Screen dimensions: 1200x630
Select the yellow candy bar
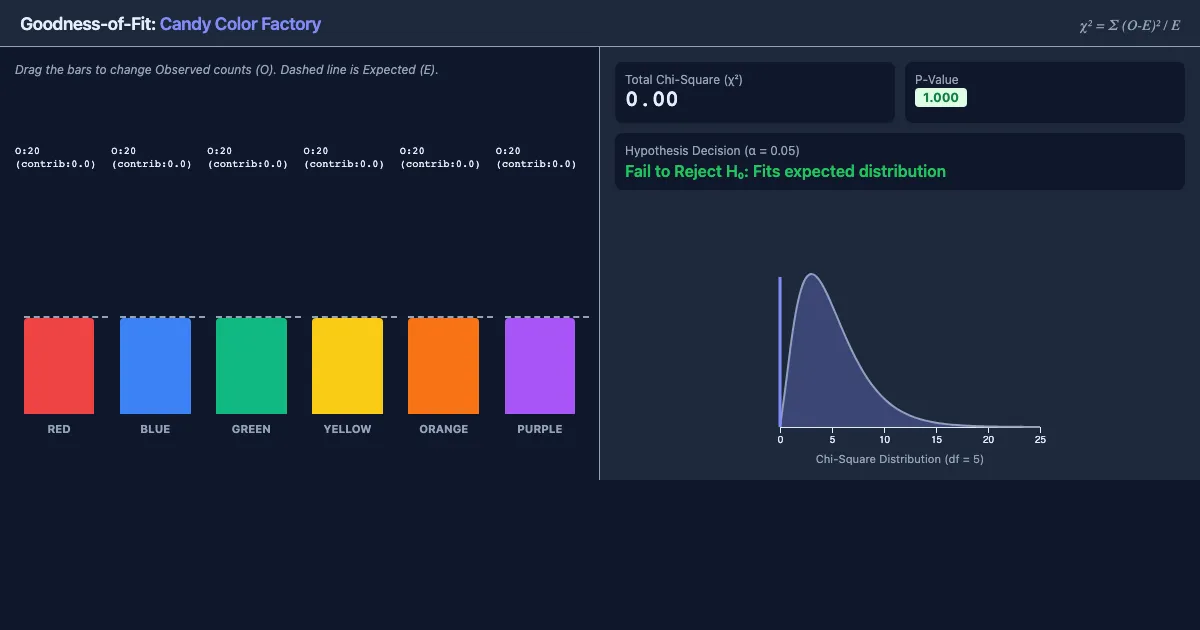[347, 366]
